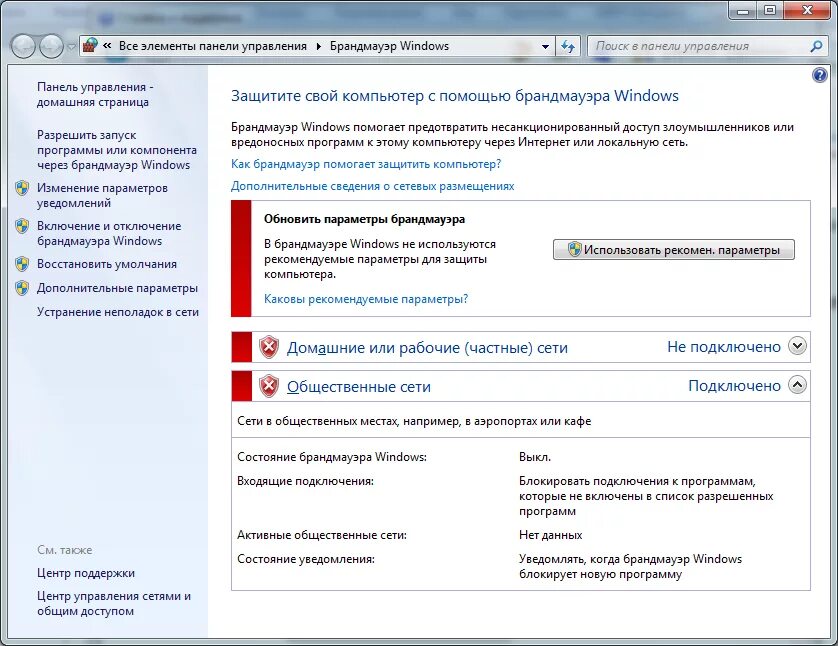
Task: Open 'Центр управления сетями и общим доступом'
Action: [x=114, y=603]
